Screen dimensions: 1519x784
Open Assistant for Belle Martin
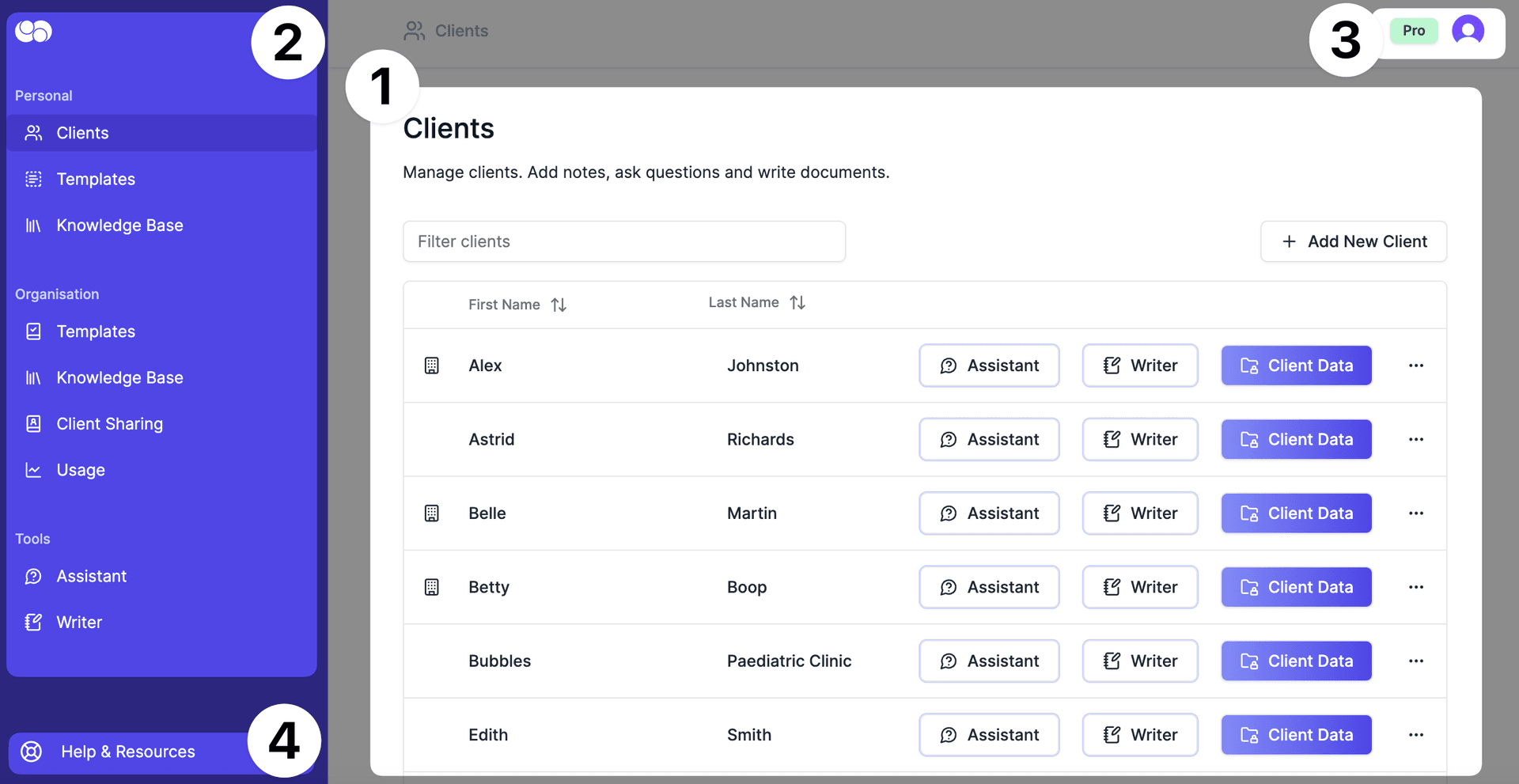(x=988, y=513)
